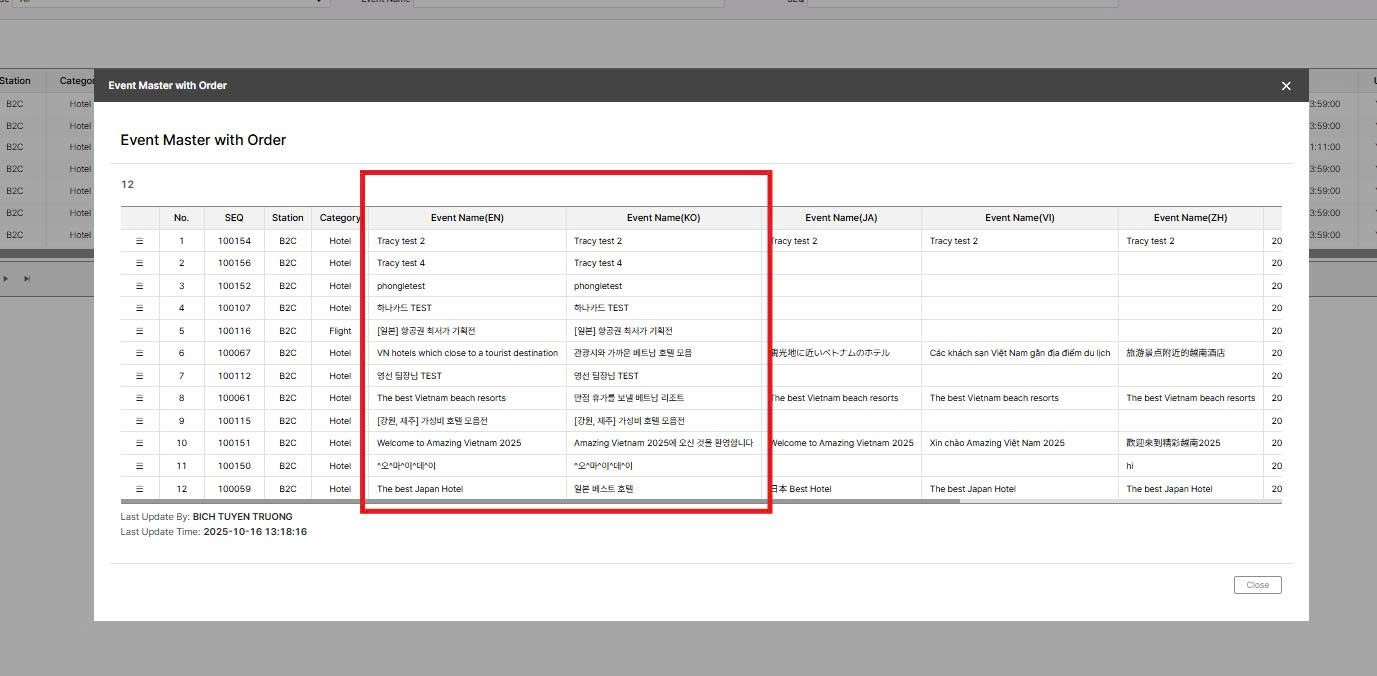Close the dialog with the X icon
The height and width of the screenshot is (676, 1377).
pyautogui.click(x=1286, y=86)
